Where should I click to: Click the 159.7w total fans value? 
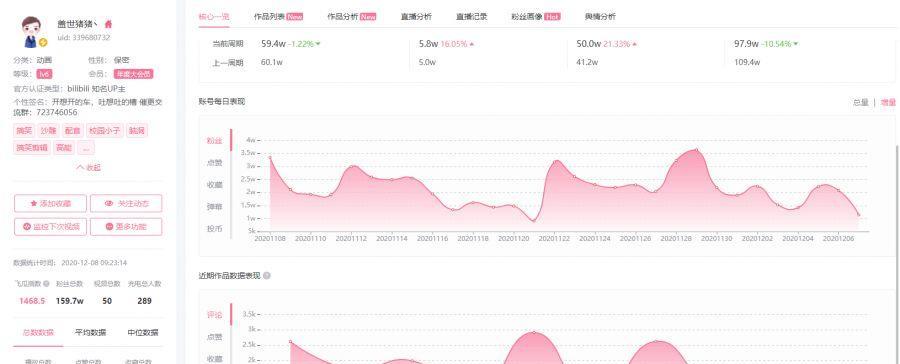(70, 301)
